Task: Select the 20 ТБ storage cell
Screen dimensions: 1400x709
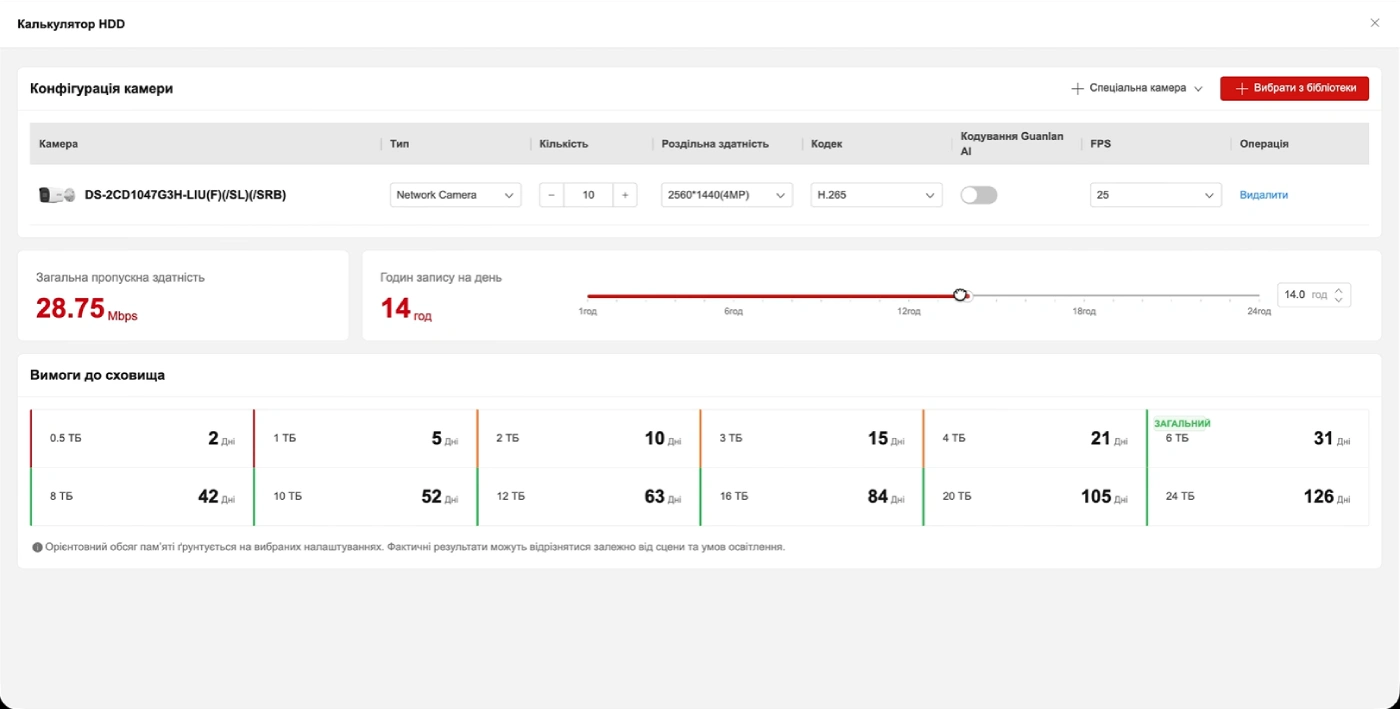Action: [1034, 496]
